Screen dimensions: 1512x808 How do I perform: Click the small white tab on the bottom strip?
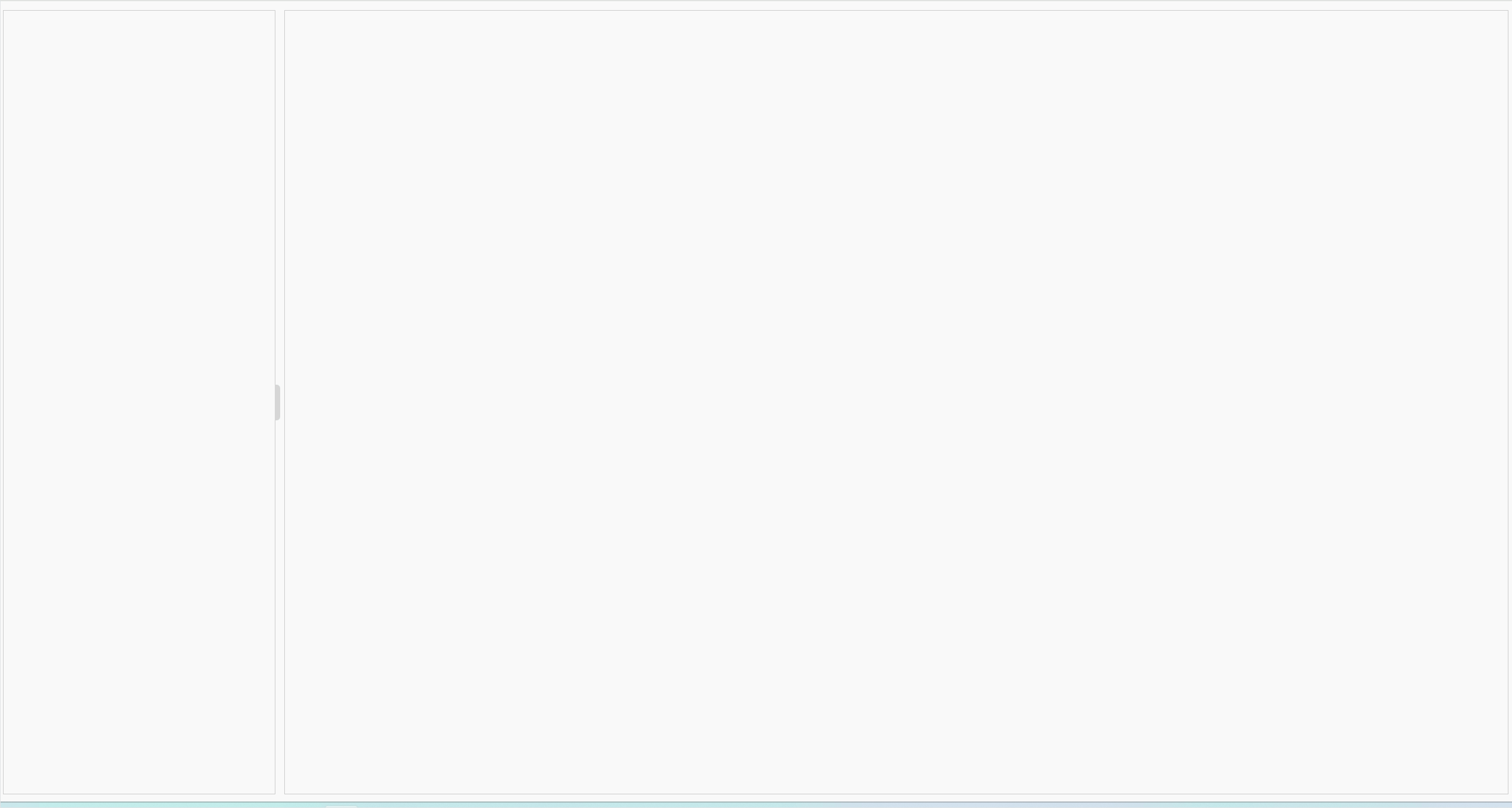[x=341, y=807]
